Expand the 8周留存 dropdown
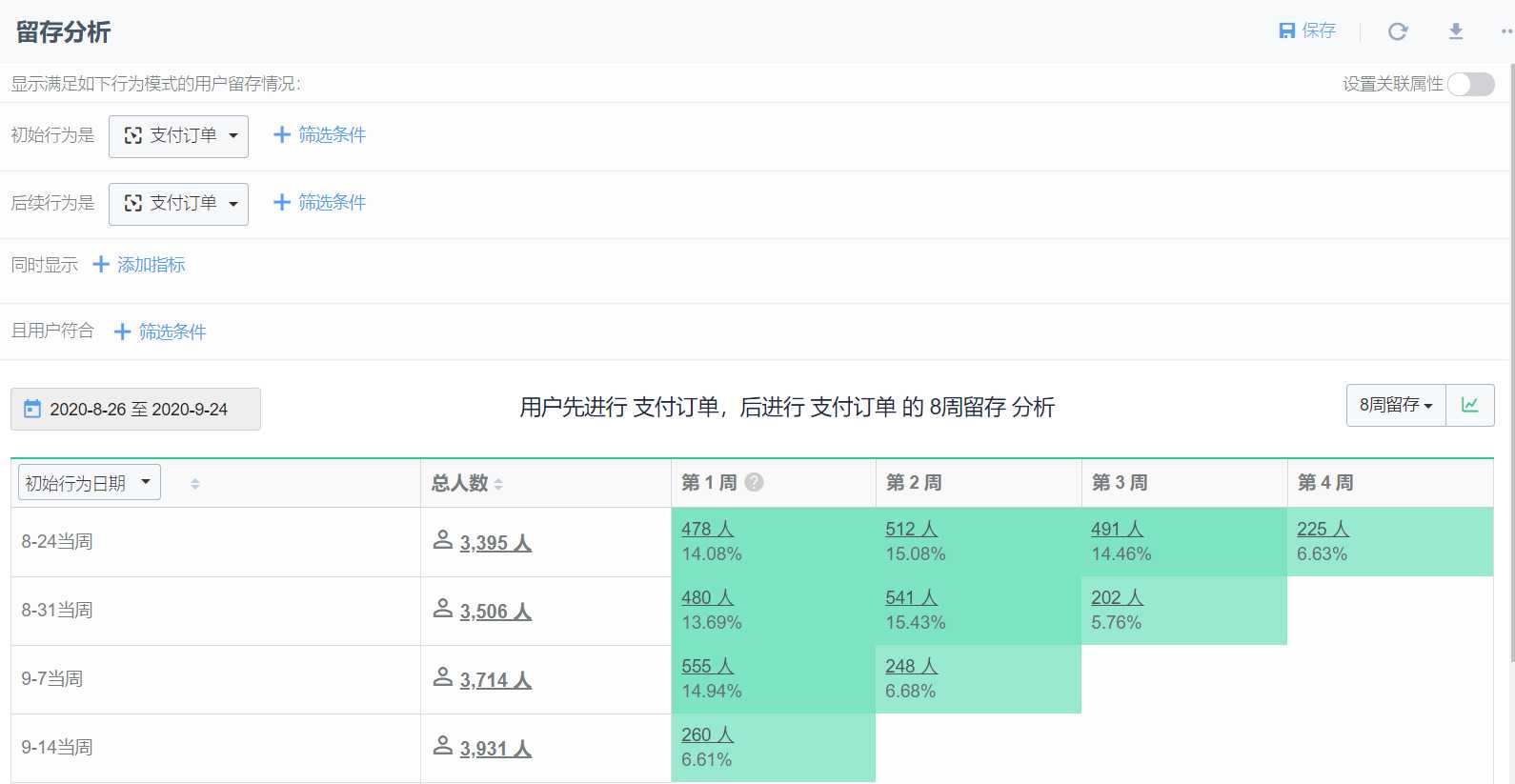 click(x=1396, y=405)
